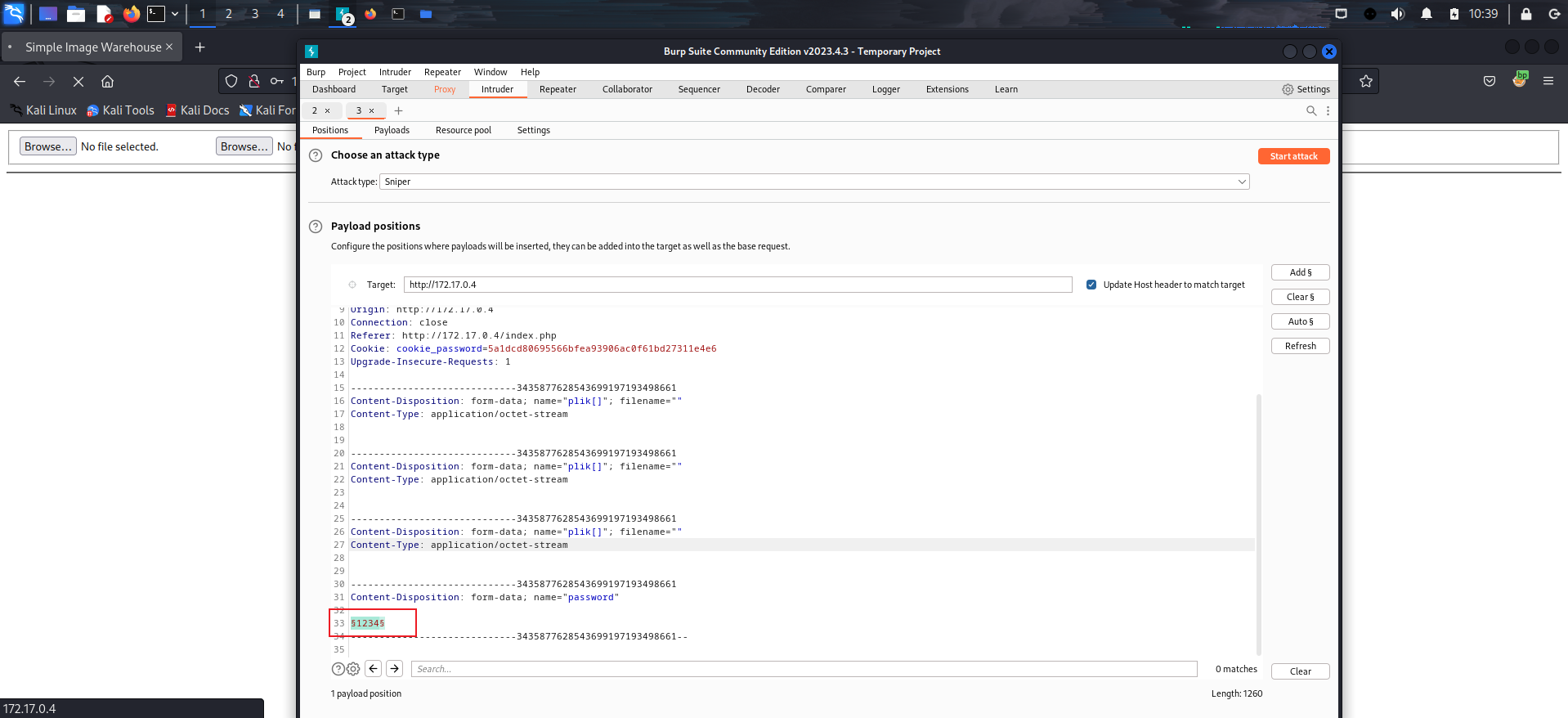The height and width of the screenshot is (718, 1568).
Task: Open Kali Docs bookmark
Action: coord(197,110)
